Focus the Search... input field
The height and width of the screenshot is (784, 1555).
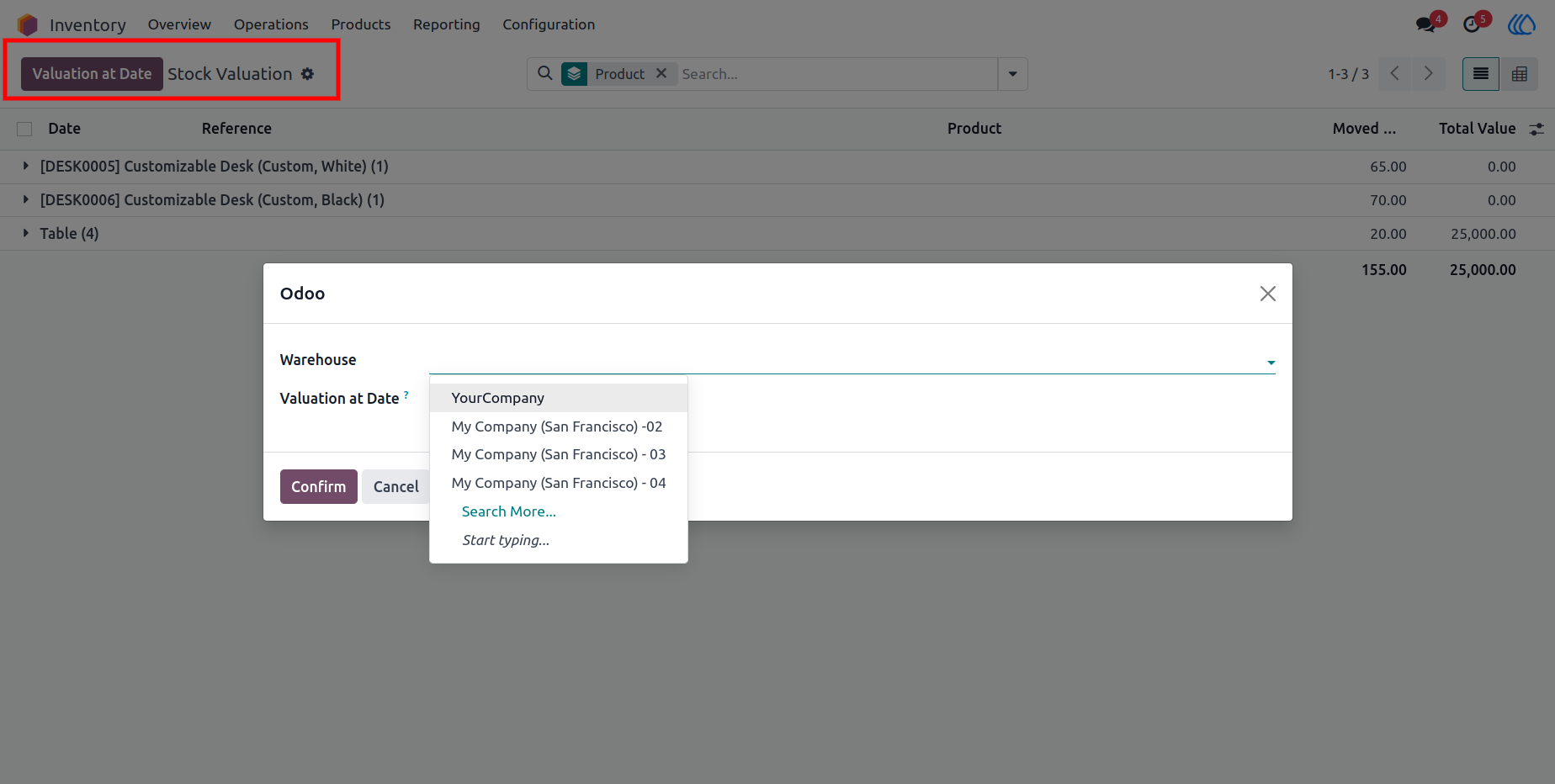click(836, 74)
